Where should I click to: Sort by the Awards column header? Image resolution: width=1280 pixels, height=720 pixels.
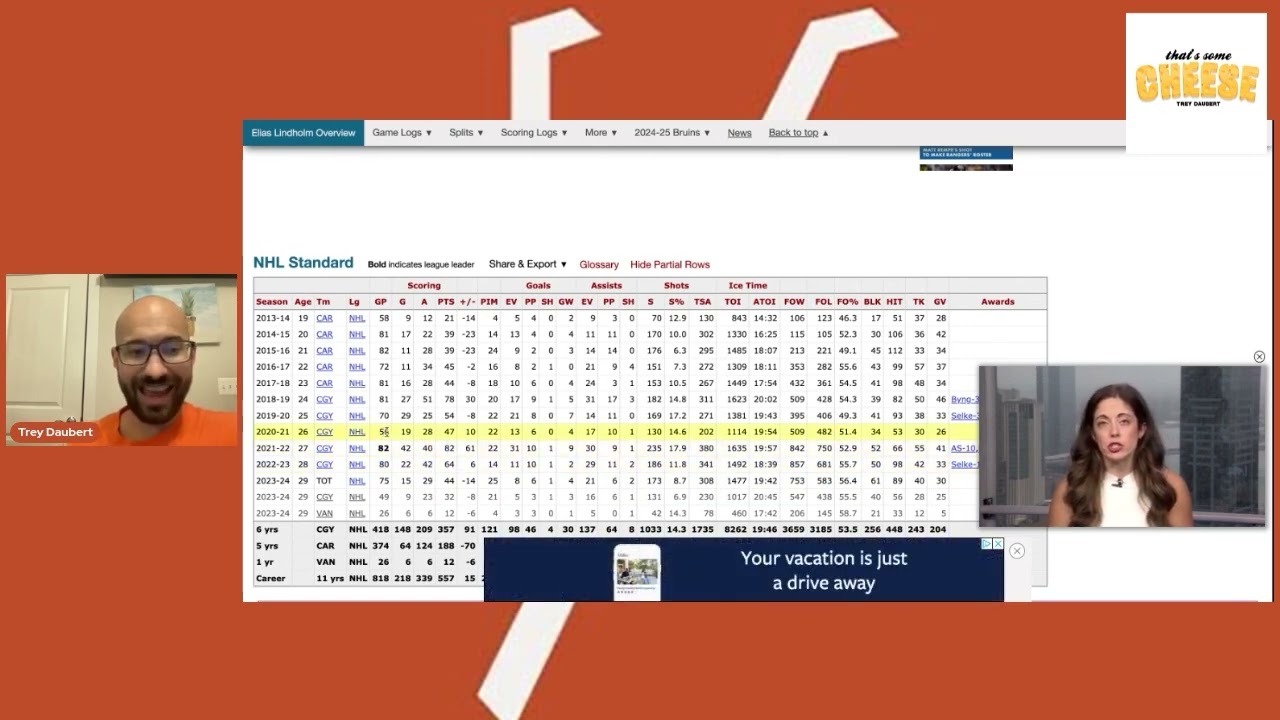(998, 302)
